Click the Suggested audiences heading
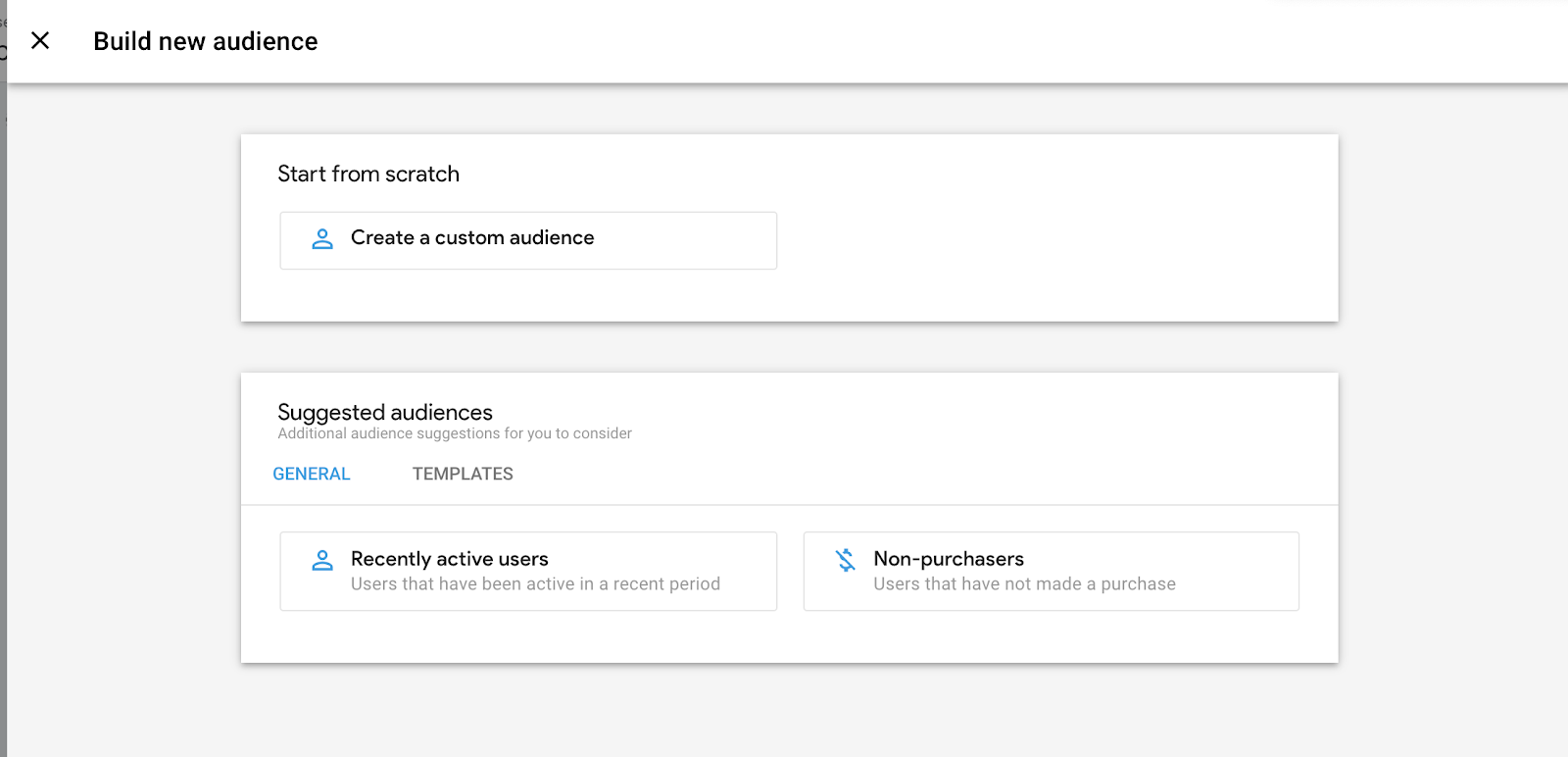This screenshot has height=757, width=1568. click(385, 412)
